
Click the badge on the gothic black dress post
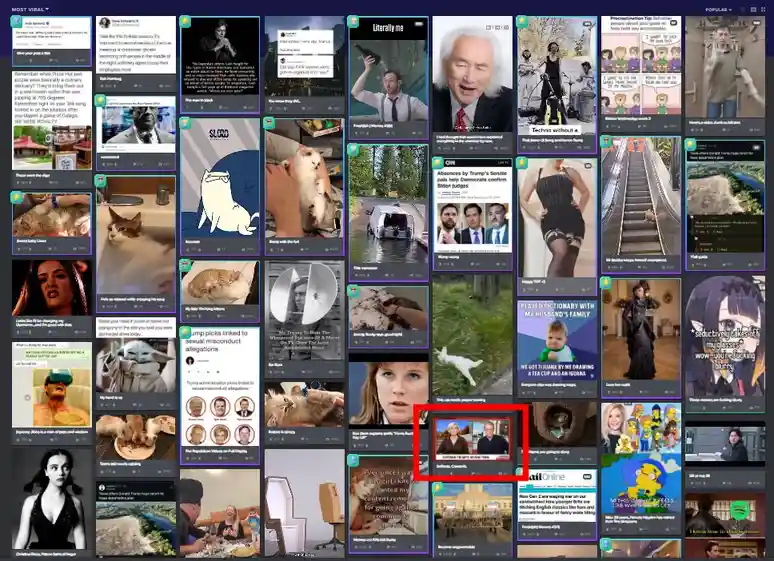click(x=606, y=283)
